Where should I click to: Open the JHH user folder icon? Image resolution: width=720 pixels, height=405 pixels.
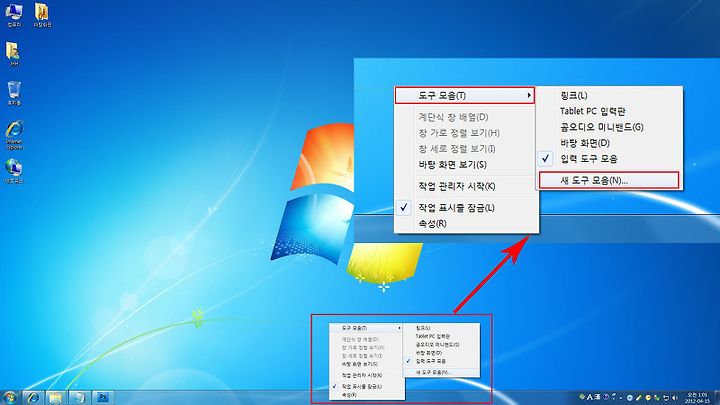click(x=14, y=54)
